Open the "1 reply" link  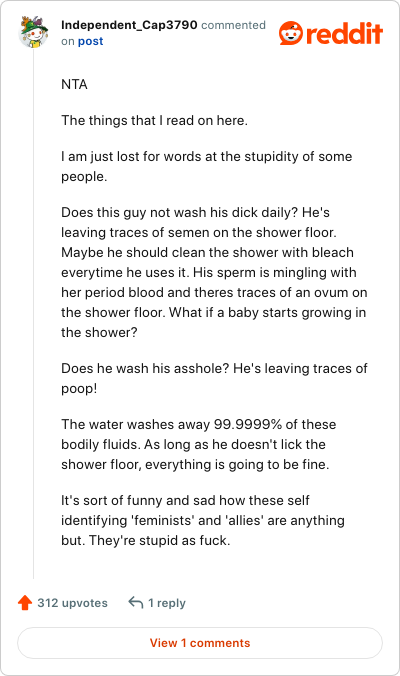click(x=167, y=603)
